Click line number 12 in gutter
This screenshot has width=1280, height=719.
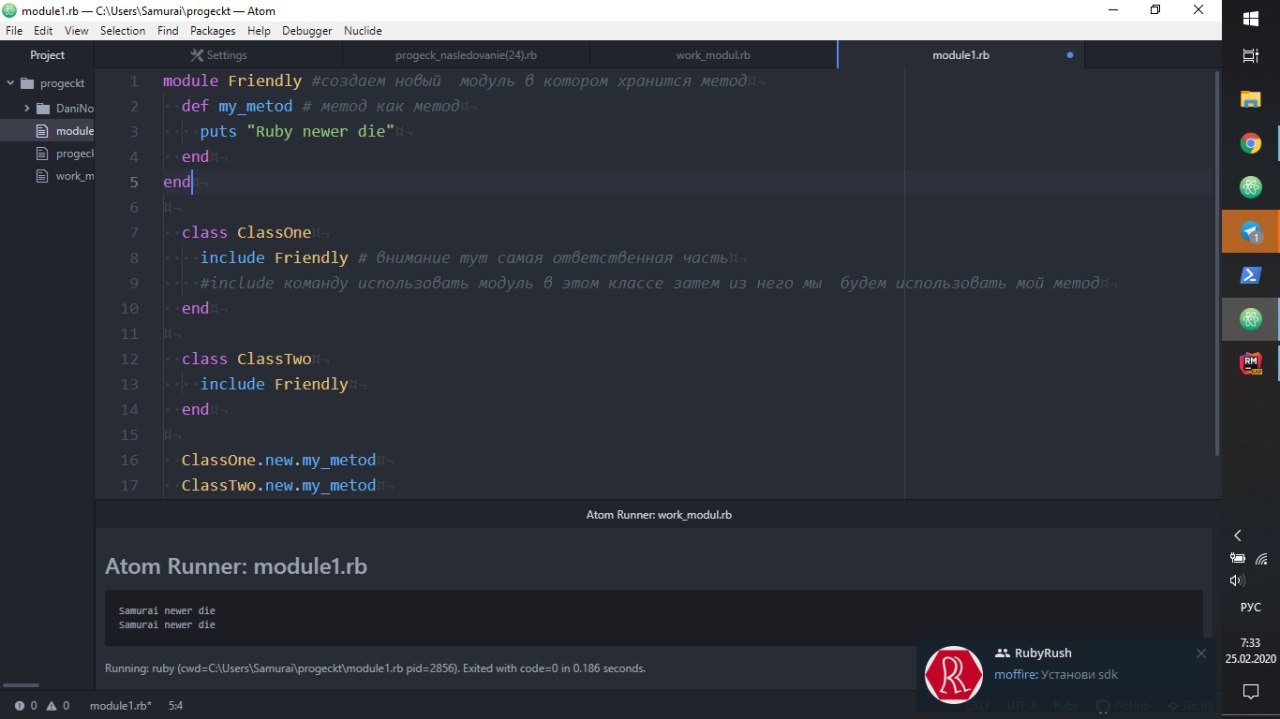point(129,359)
